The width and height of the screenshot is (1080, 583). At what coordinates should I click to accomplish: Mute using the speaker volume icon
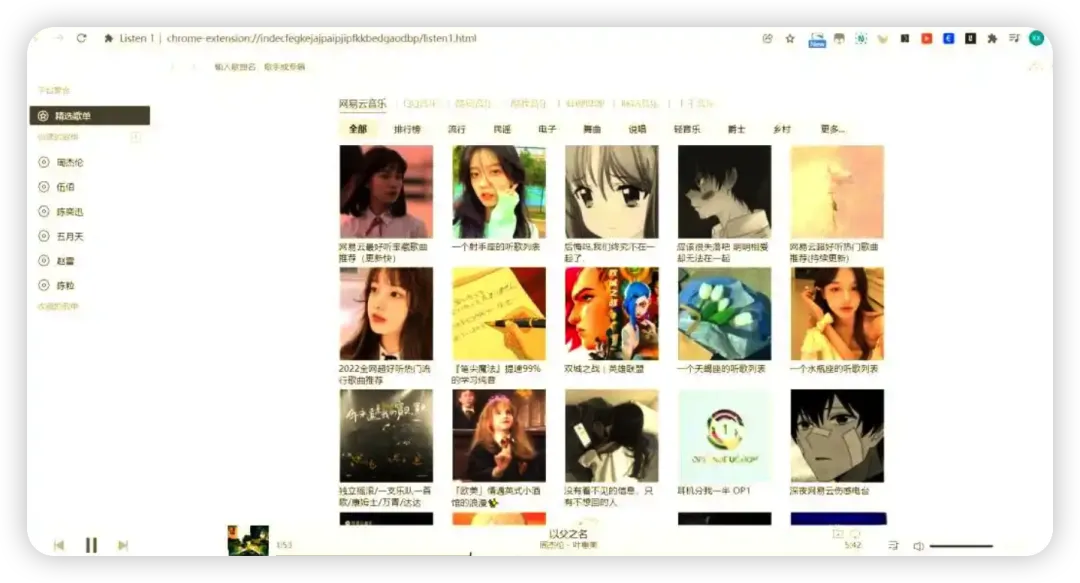(x=918, y=546)
